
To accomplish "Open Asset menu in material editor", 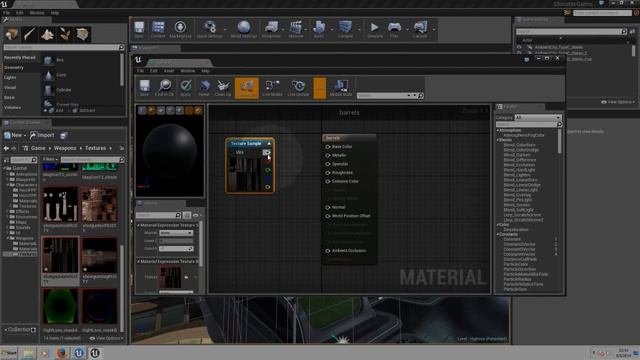I will coord(169,71).
